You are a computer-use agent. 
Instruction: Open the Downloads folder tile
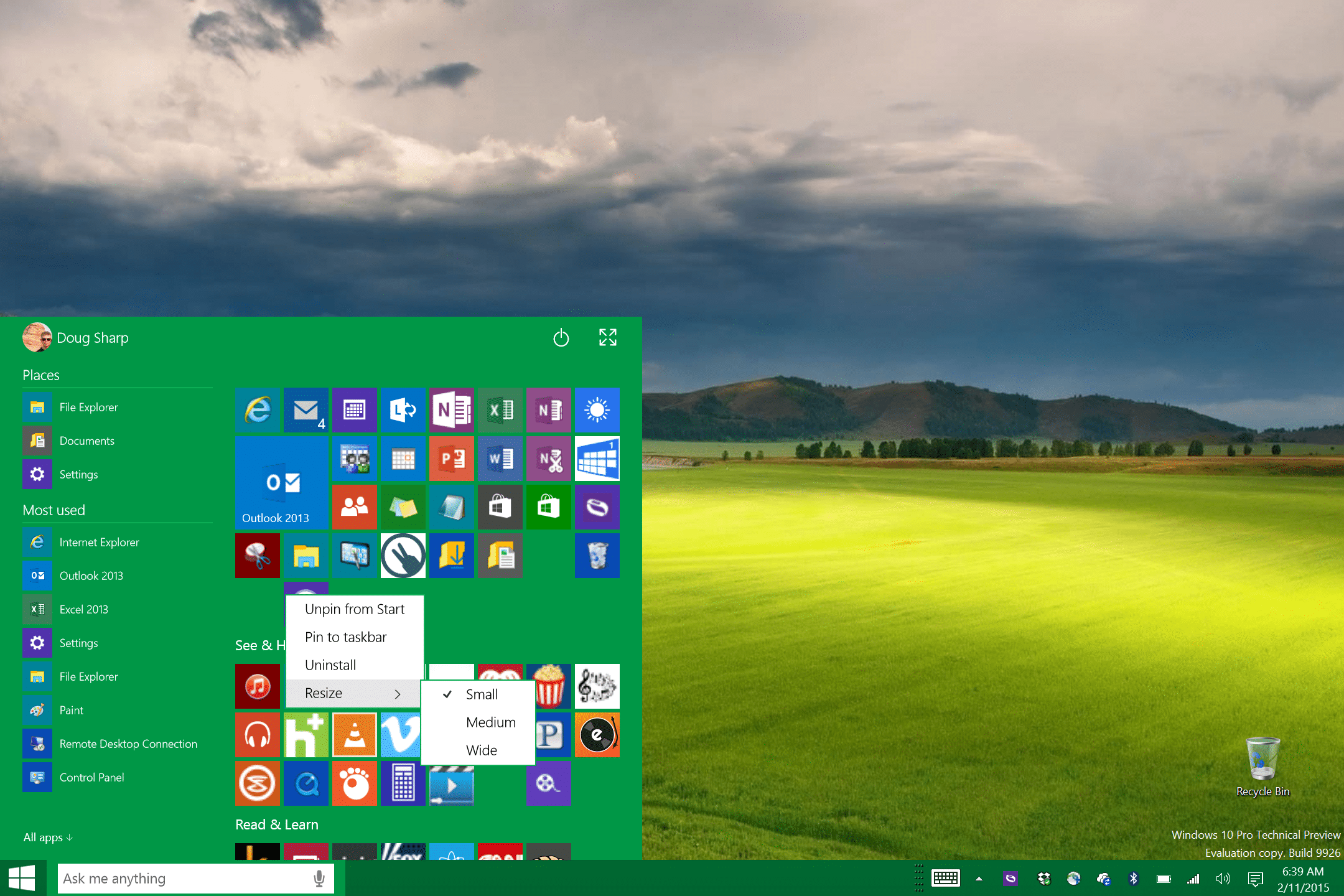[452, 556]
